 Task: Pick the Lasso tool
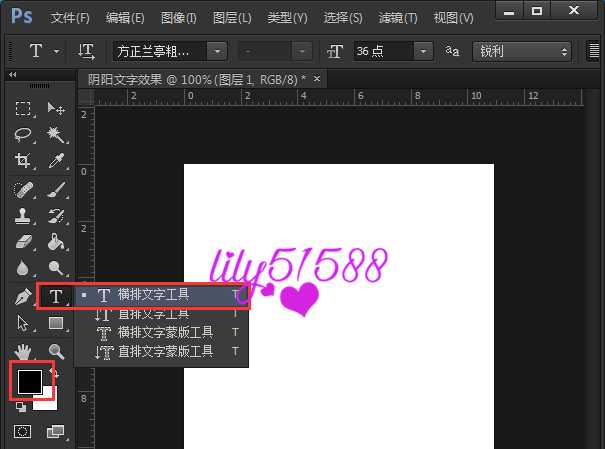pos(24,135)
